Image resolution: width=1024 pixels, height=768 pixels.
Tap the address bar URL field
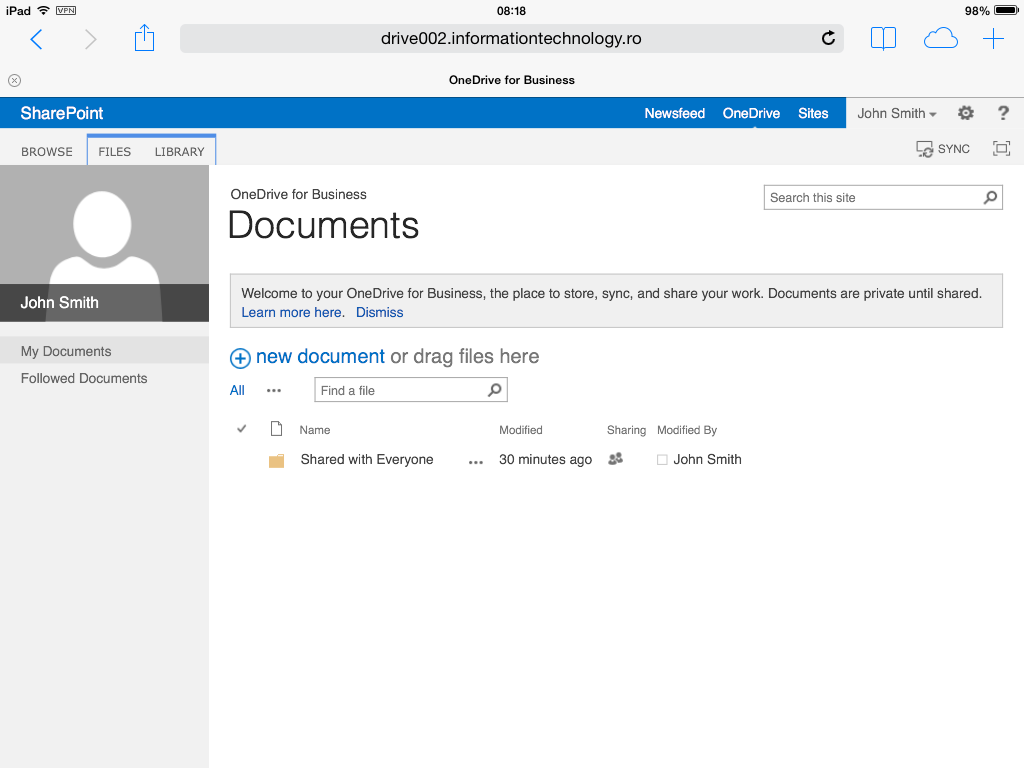(511, 39)
